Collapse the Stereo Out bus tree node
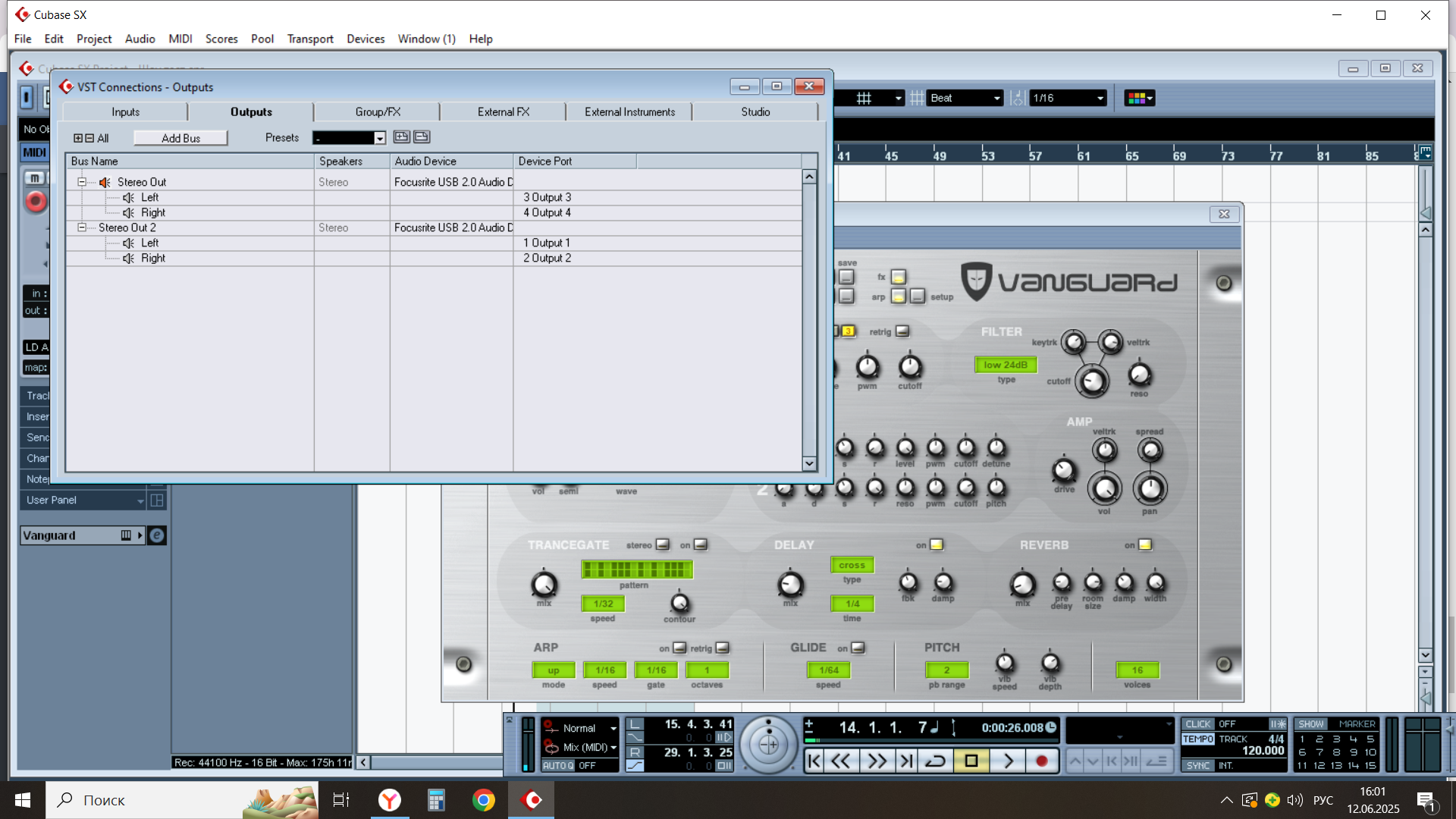1456x819 pixels. click(x=82, y=182)
